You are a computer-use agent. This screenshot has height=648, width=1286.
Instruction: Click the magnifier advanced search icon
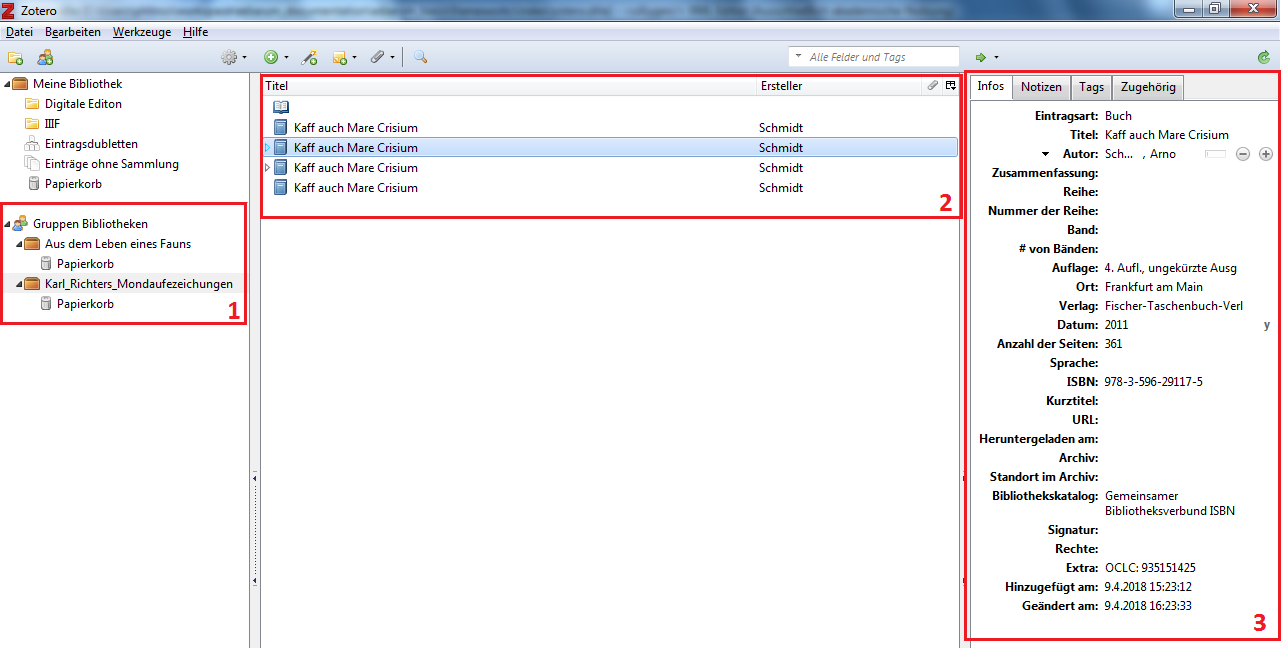click(420, 58)
